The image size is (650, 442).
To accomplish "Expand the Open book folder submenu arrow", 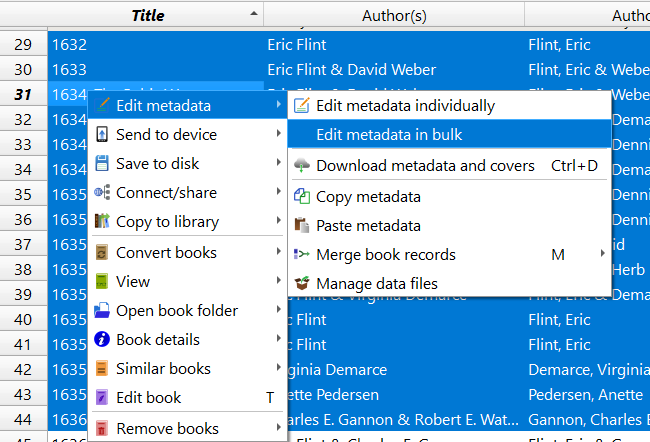I will click(x=278, y=310).
